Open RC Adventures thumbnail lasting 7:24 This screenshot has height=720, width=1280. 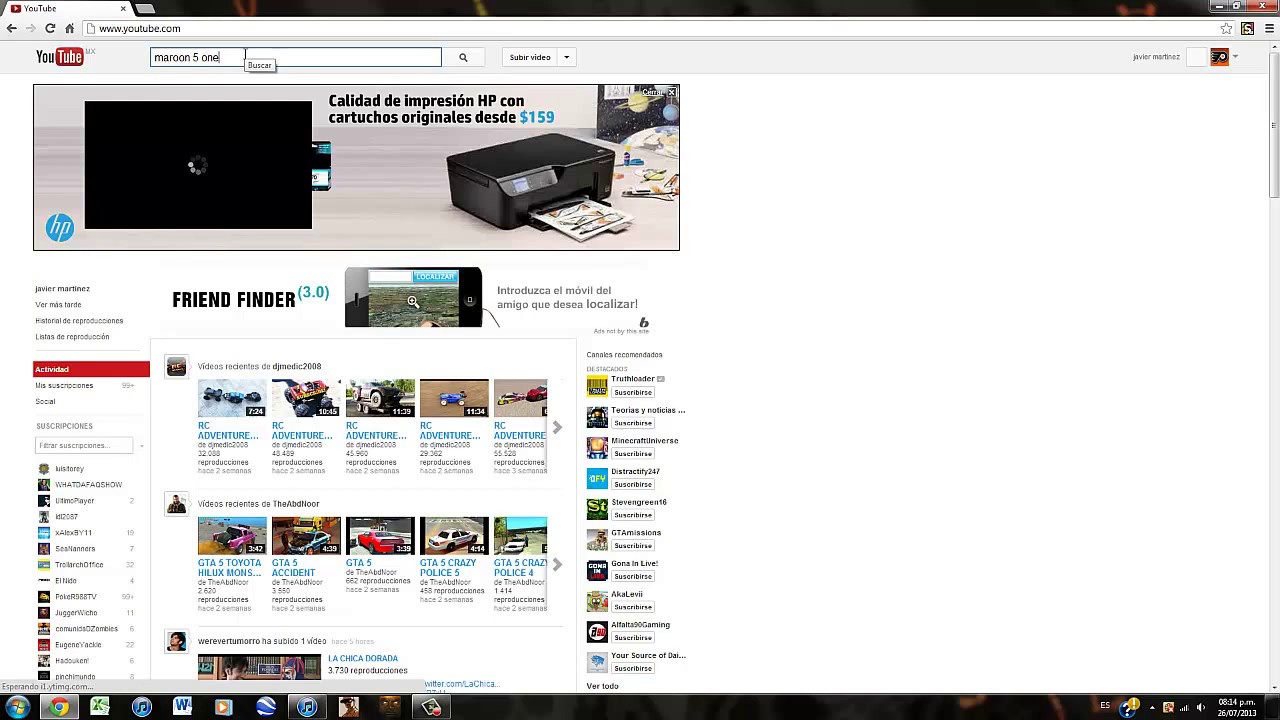(x=232, y=398)
